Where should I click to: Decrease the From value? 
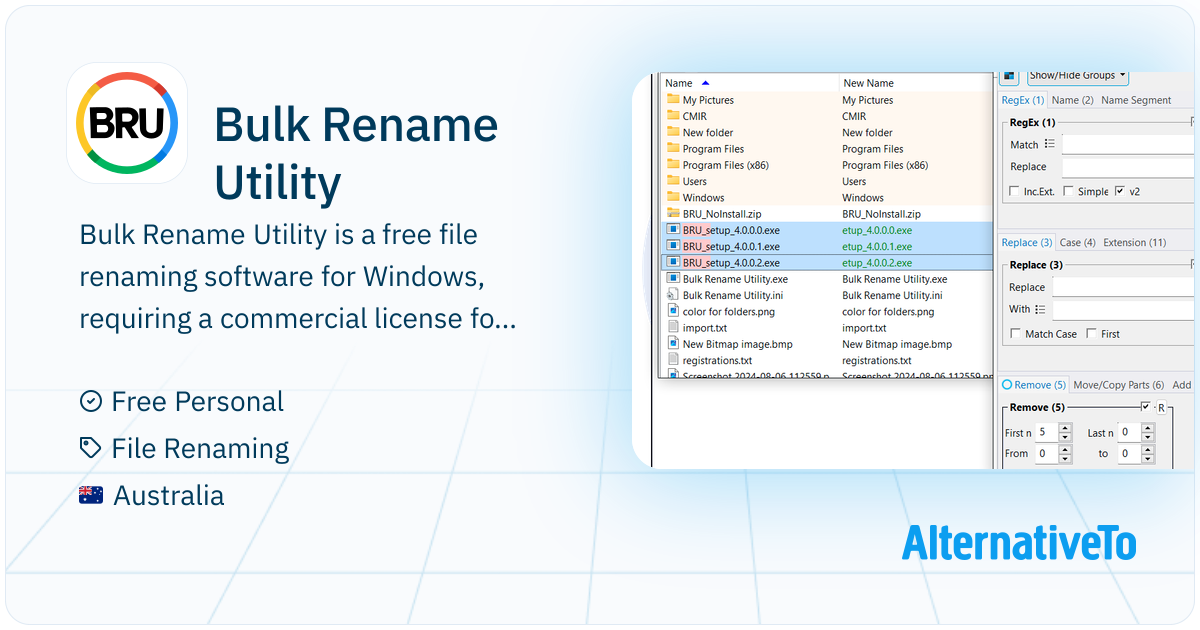point(1065,458)
